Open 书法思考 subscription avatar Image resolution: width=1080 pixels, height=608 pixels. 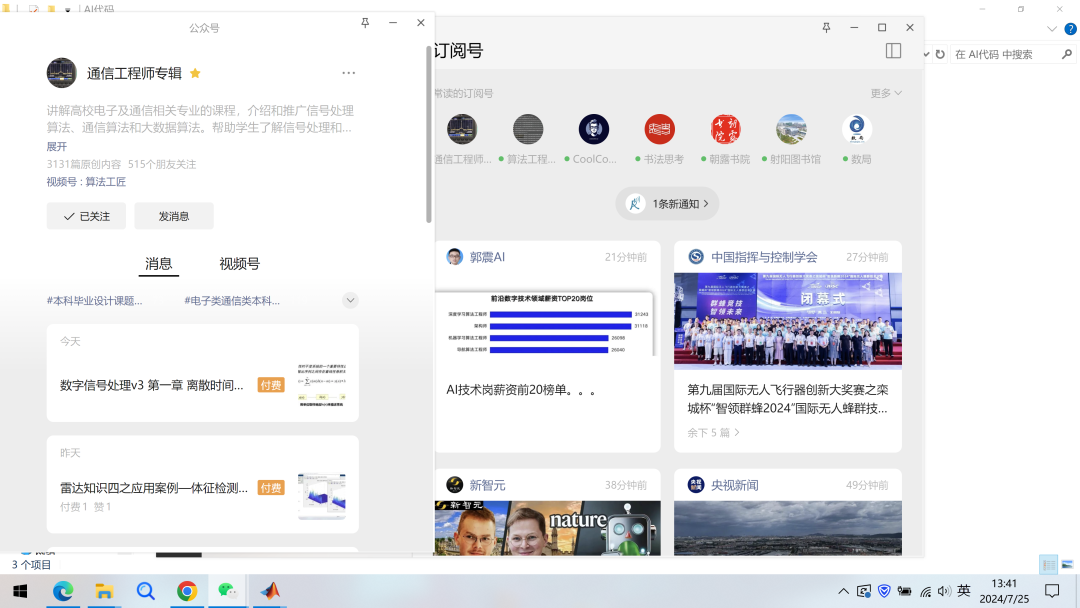(x=660, y=129)
